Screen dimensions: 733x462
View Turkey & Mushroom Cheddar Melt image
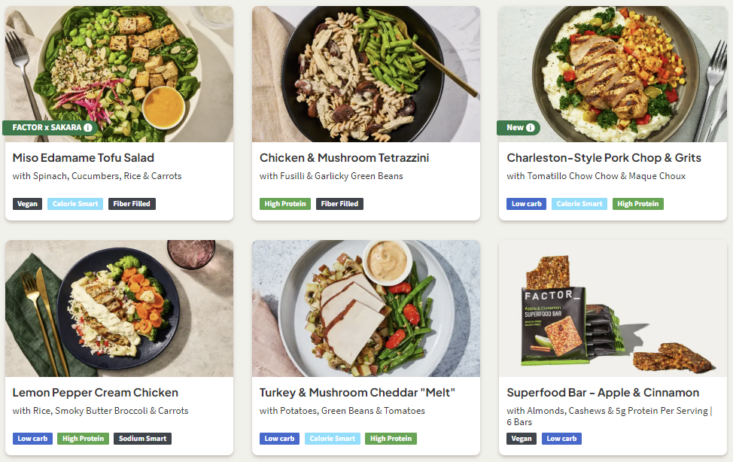coord(366,306)
